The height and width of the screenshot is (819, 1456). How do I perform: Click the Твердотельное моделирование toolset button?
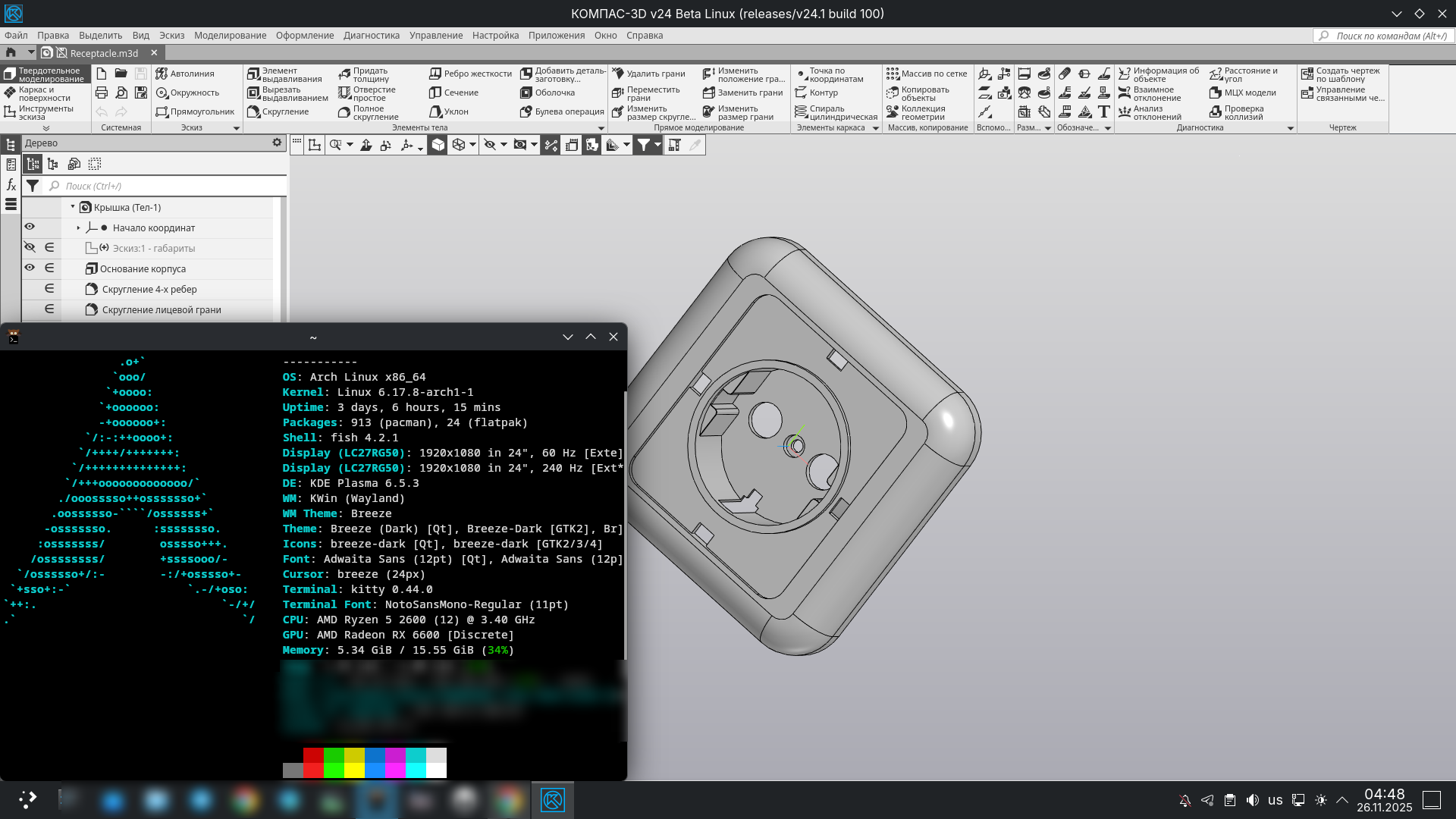[x=44, y=74]
